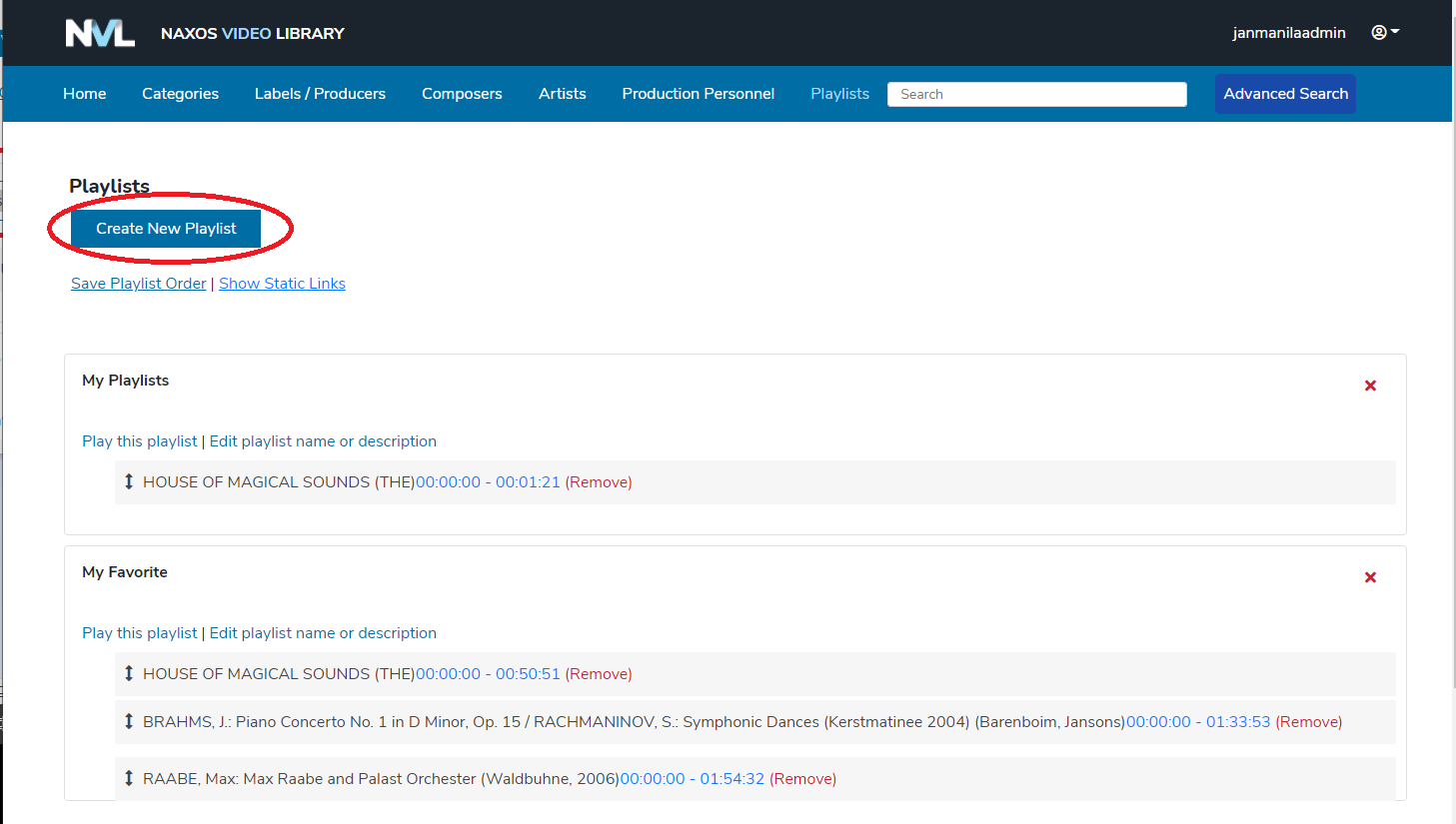Click the NVL logo icon
The width and height of the screenshot is (1456, 824).
pos(100,33)
